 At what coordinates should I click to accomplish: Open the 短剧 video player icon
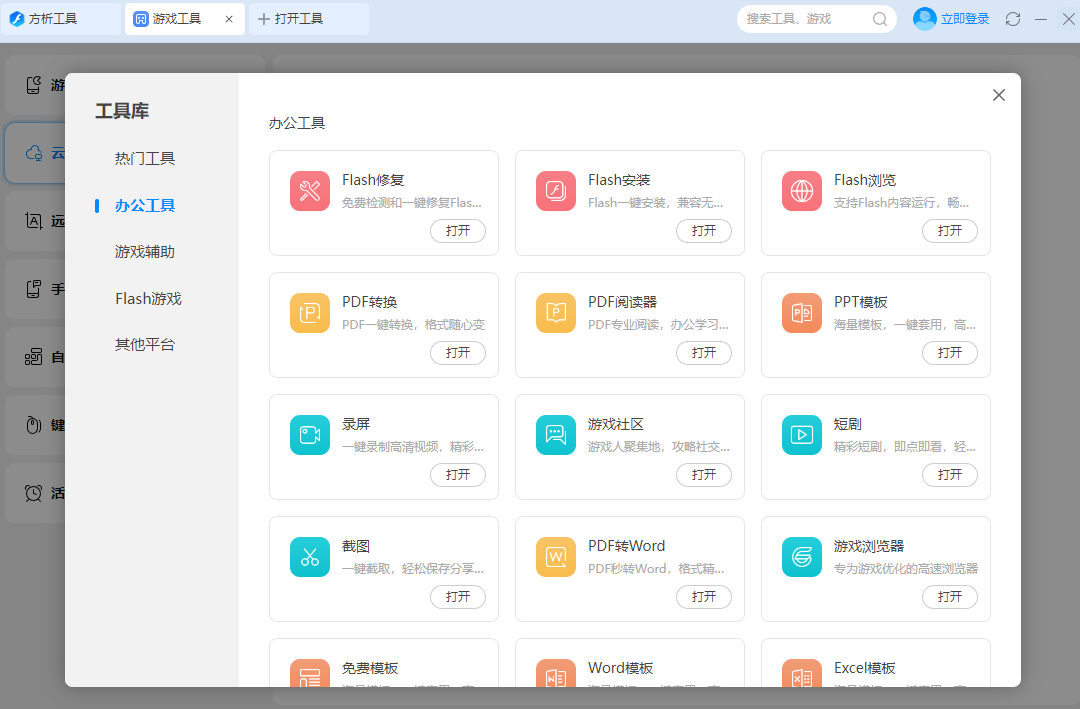801,435
